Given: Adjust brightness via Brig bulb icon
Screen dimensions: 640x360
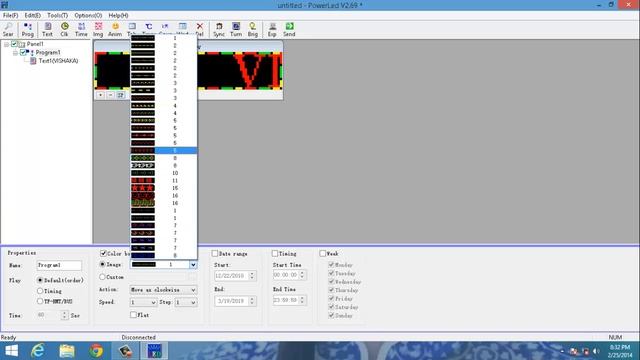Looking at the screenshot, I should pyautogui.click(x=253, y=29).
